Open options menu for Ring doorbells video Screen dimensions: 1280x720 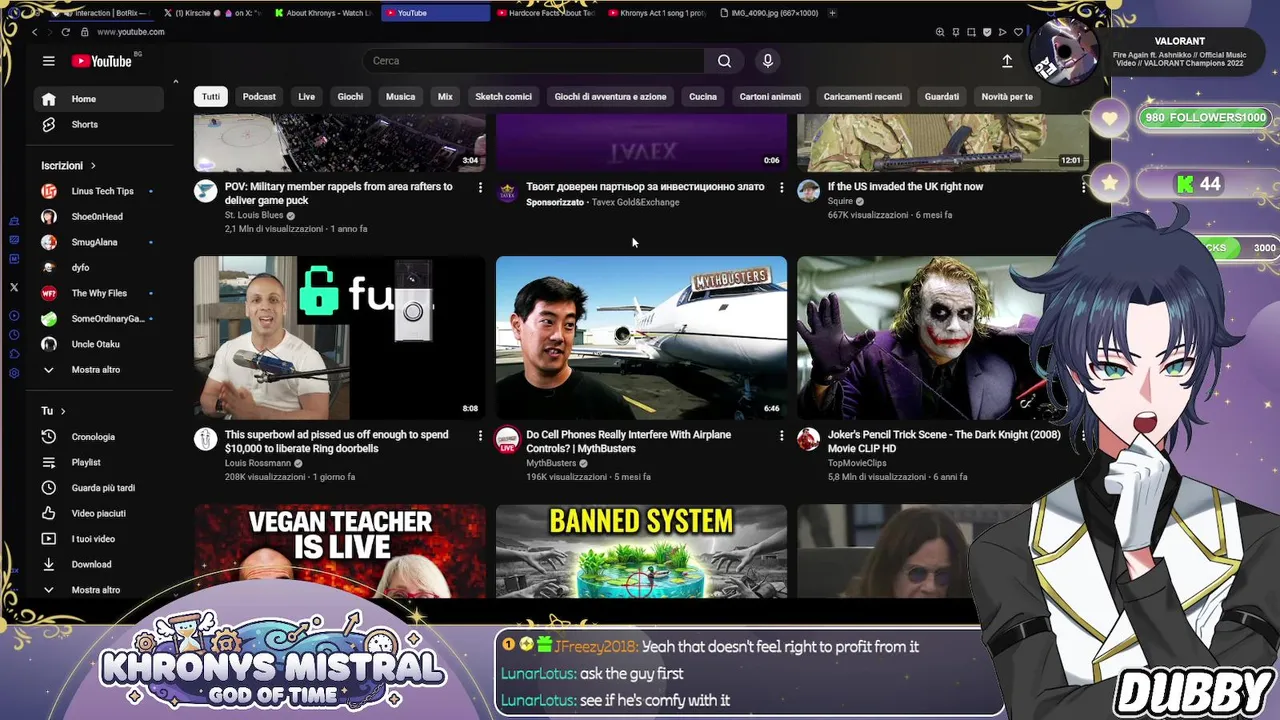pyautogui.click(x=480, y=436)
